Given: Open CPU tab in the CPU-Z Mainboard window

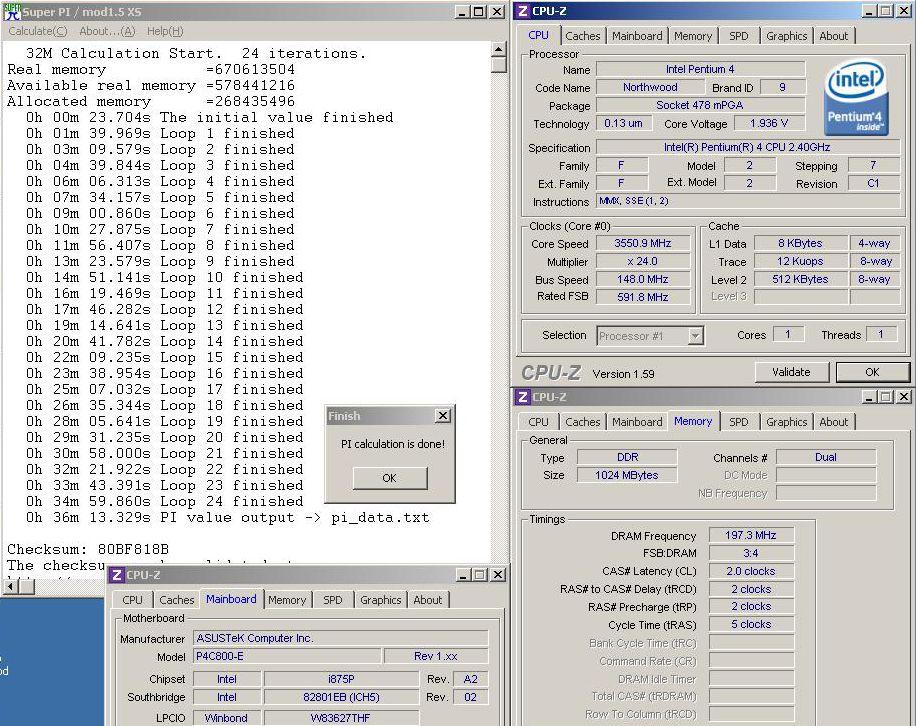Looking at the screenshot, I should [x=132, y=600].
